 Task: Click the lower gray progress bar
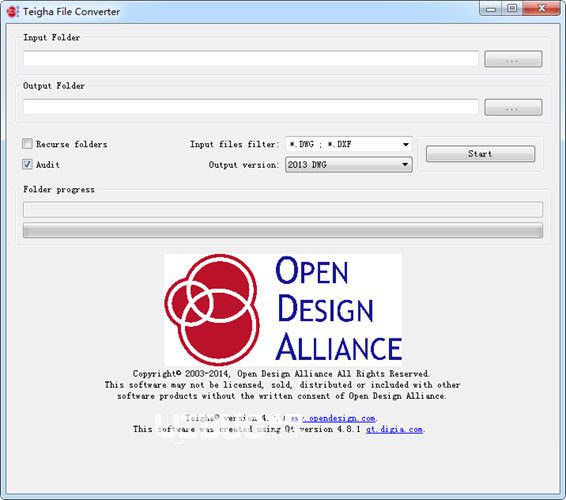(x=283, y=230)
